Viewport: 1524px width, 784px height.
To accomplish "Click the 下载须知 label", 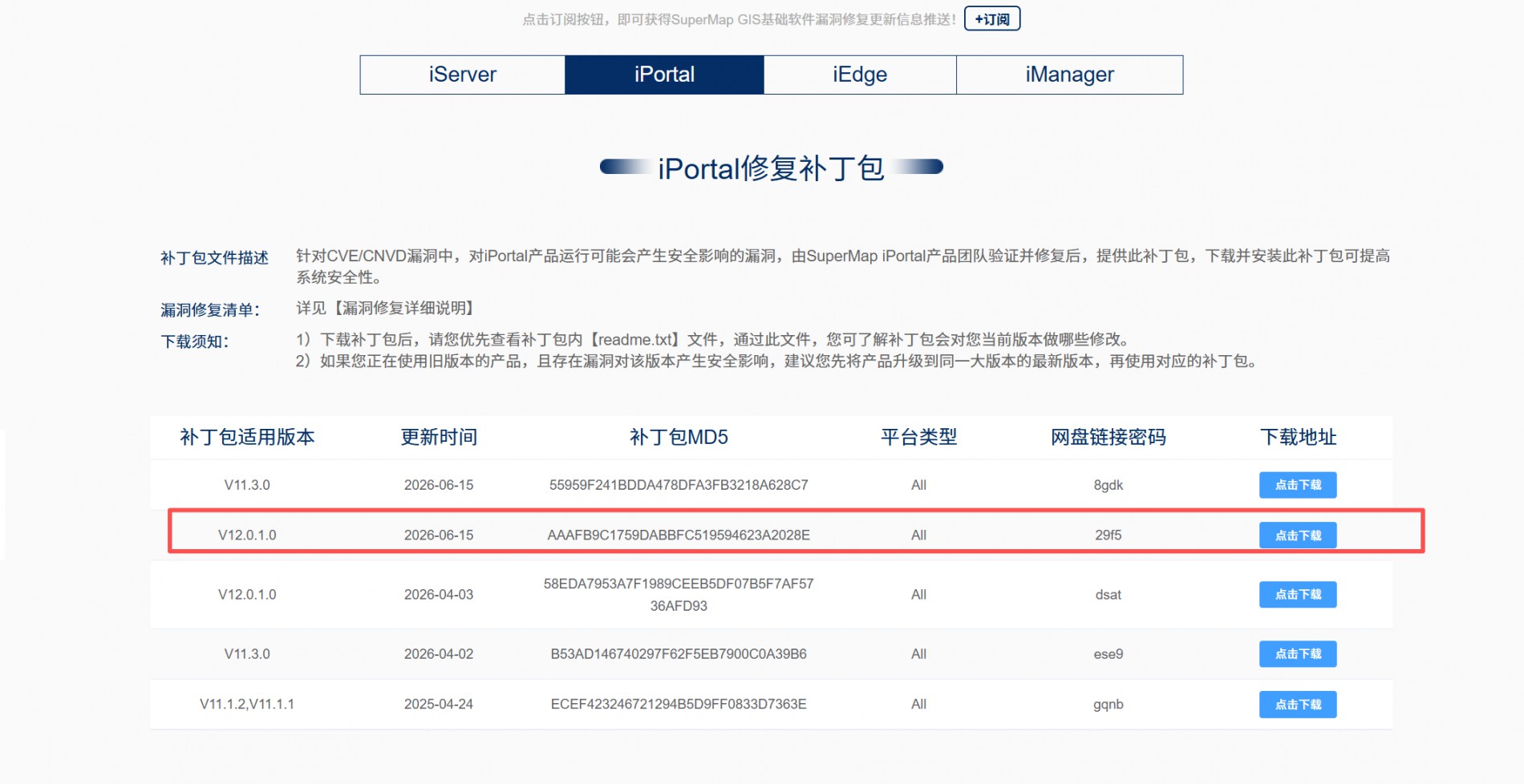I will 195,341.
